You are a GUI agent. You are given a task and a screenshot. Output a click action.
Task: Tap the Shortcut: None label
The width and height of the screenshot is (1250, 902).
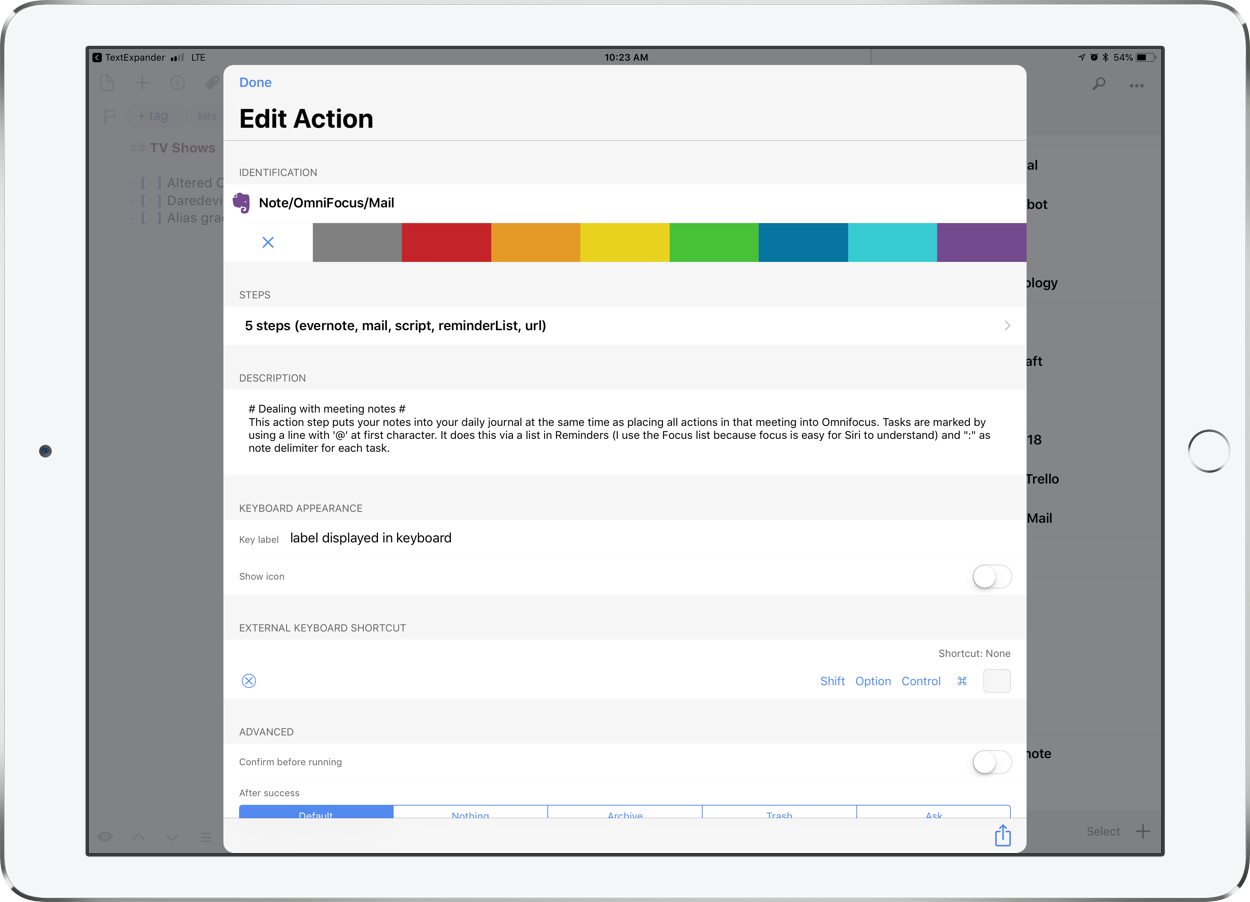point(974,653)
